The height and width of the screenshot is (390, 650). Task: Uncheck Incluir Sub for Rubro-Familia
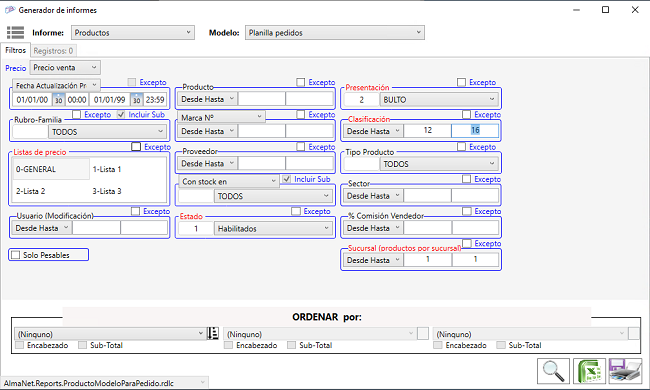[121, 114]
